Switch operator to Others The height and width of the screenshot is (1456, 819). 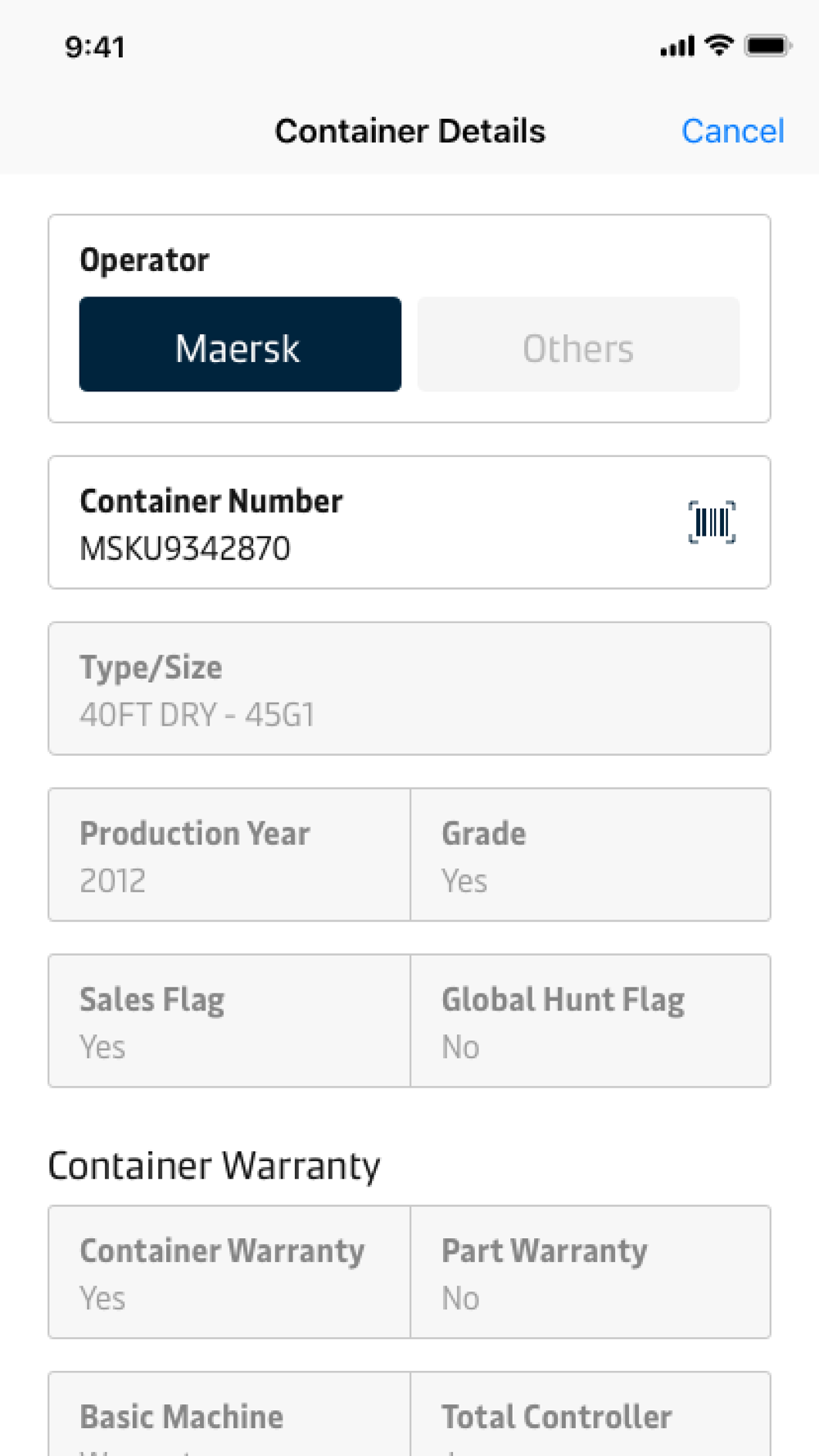(x=578, y=345)
